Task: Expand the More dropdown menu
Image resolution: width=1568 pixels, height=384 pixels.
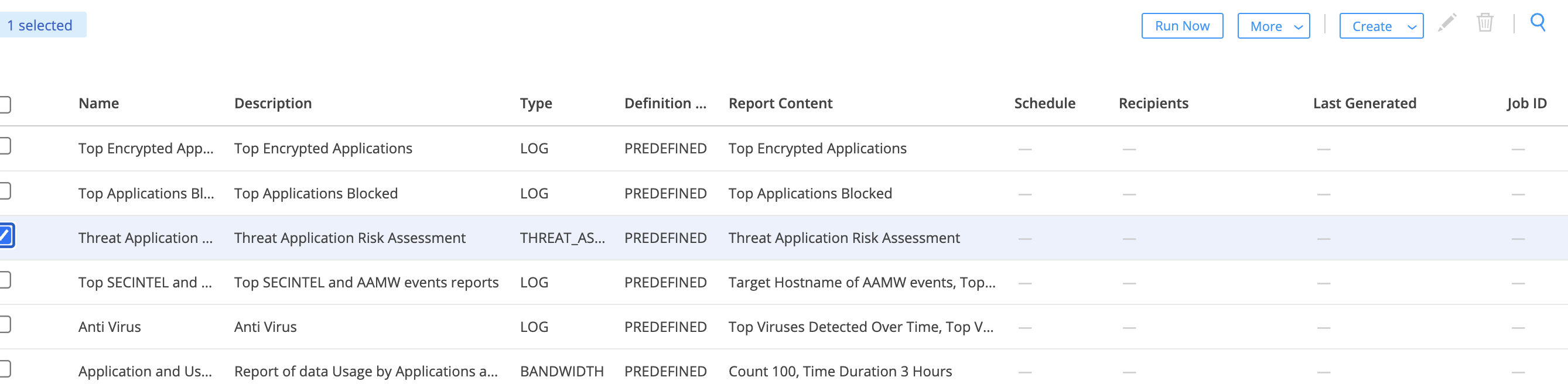Action: pyautogui.click(x=1273, y=26)
